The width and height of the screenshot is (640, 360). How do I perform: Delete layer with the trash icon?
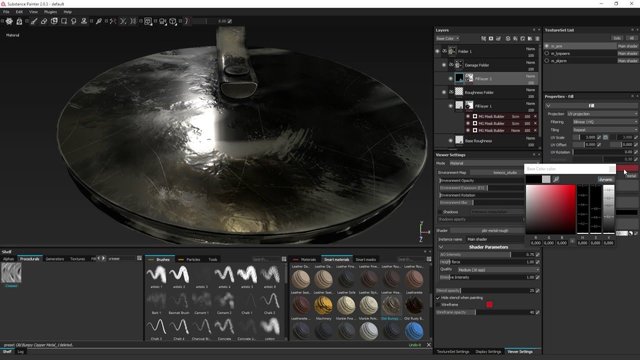[x=537, y=38]
